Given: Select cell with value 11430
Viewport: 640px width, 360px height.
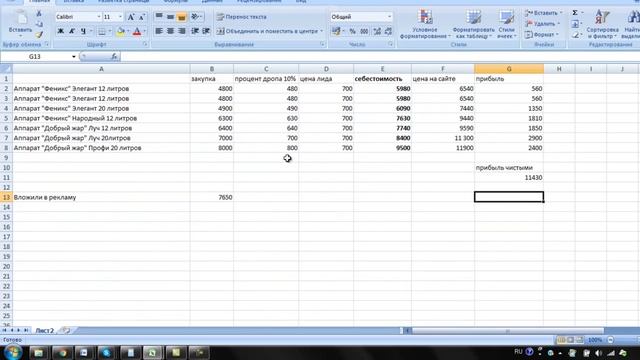Looking at the screenshot, I should (x=509, y=178).
